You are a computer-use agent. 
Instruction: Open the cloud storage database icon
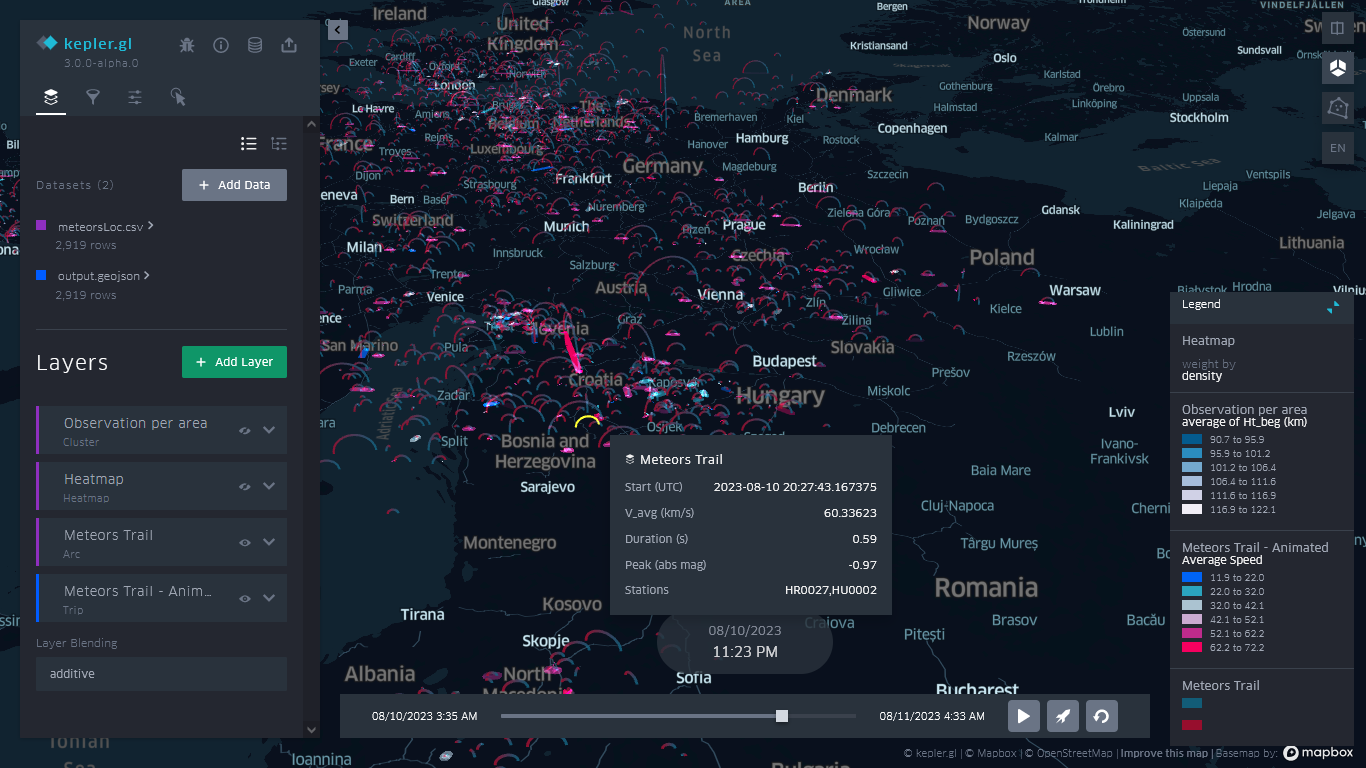pos(255,45)
